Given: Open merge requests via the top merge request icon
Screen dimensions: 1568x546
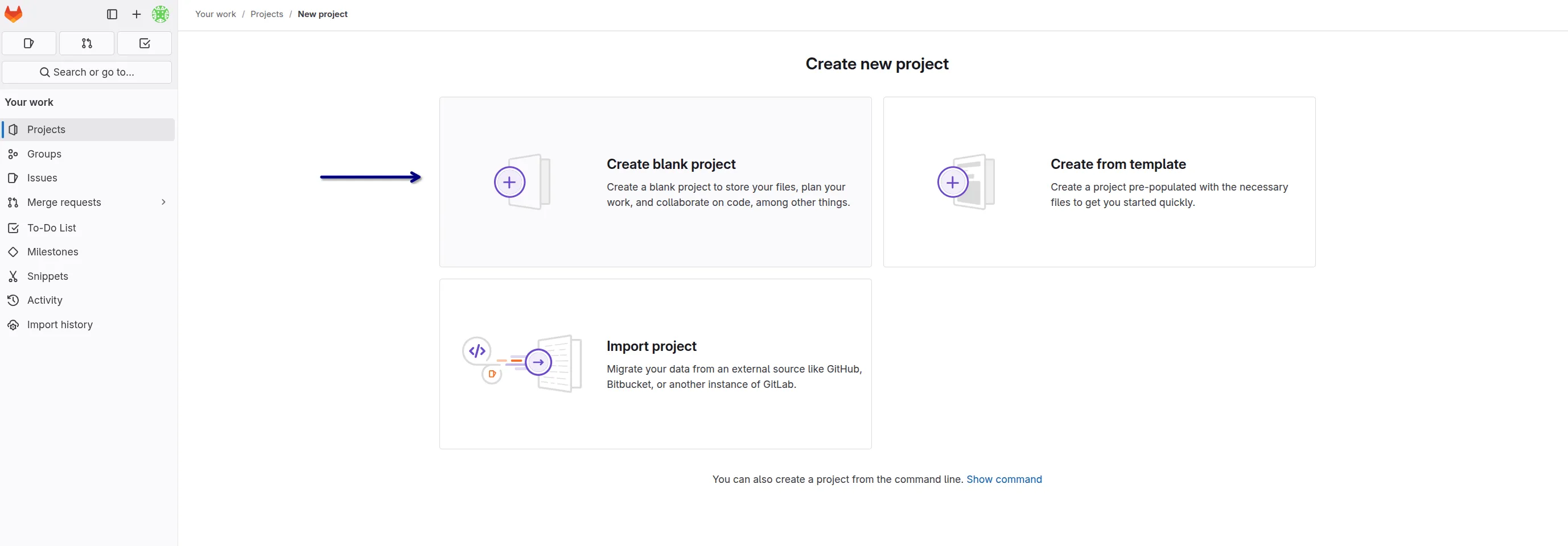Looking at the screenshot, I should click(x=87, y=43).
